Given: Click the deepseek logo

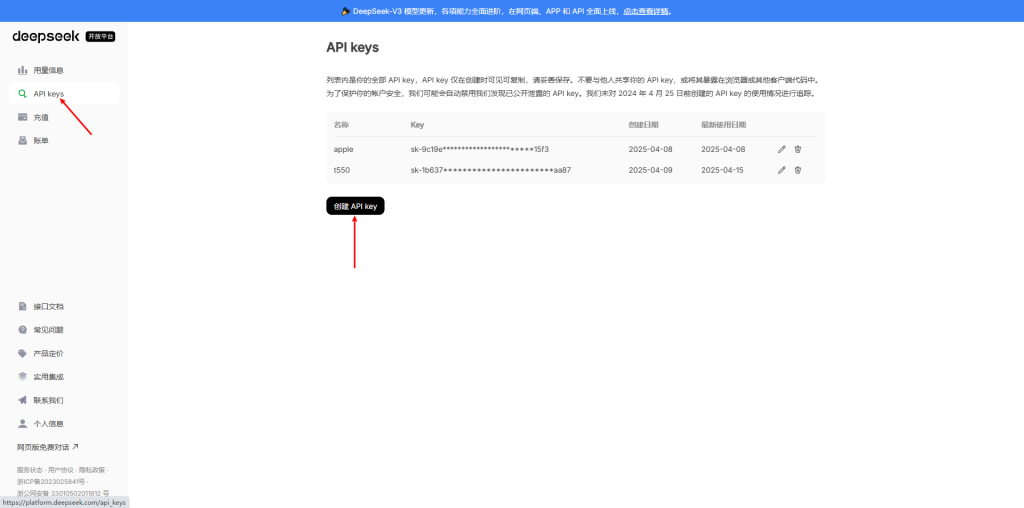Looking at the screenshot, I should [46, 37].
